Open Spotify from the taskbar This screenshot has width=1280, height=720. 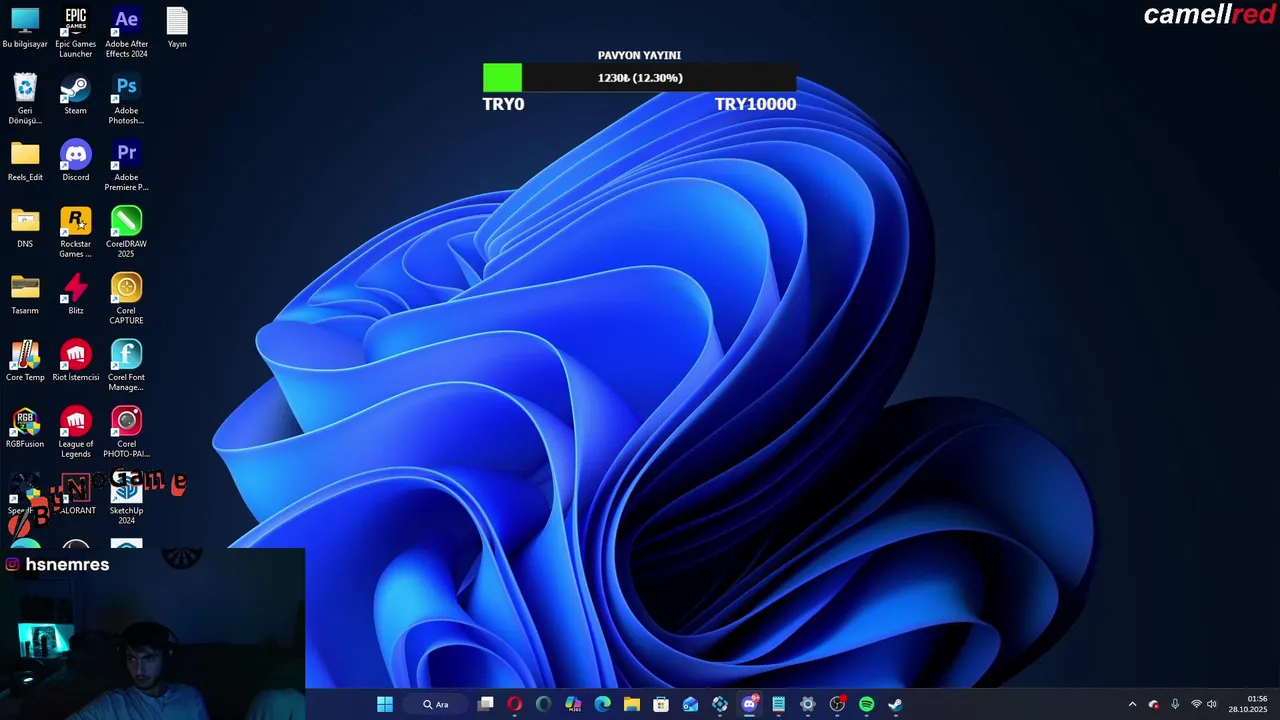[866, 704]
